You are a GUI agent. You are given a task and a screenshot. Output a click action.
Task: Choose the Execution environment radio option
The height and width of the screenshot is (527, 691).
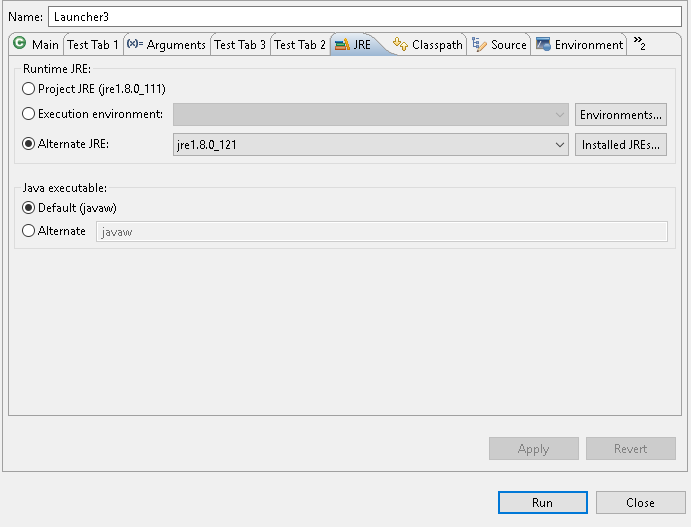(x=28, y=114)
